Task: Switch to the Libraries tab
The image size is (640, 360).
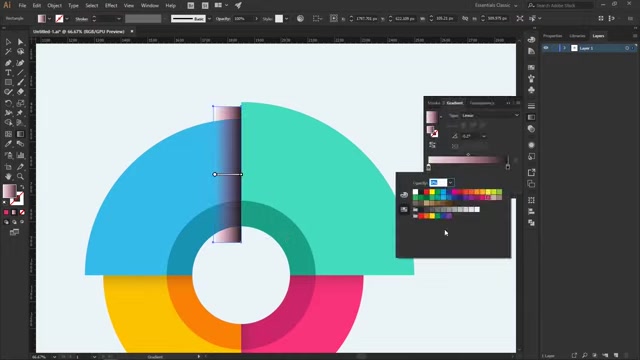Action: [577, 36]
